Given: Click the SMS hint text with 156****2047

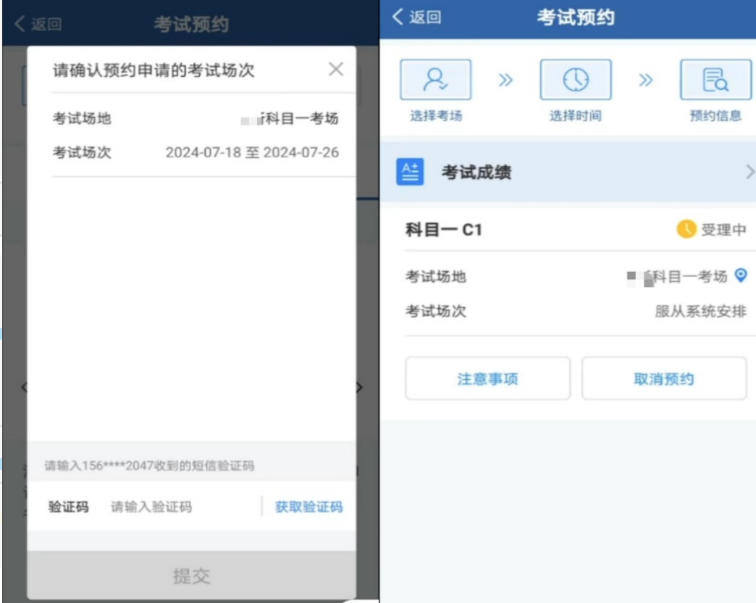Looking at the screenshot, I should (149, 465).
